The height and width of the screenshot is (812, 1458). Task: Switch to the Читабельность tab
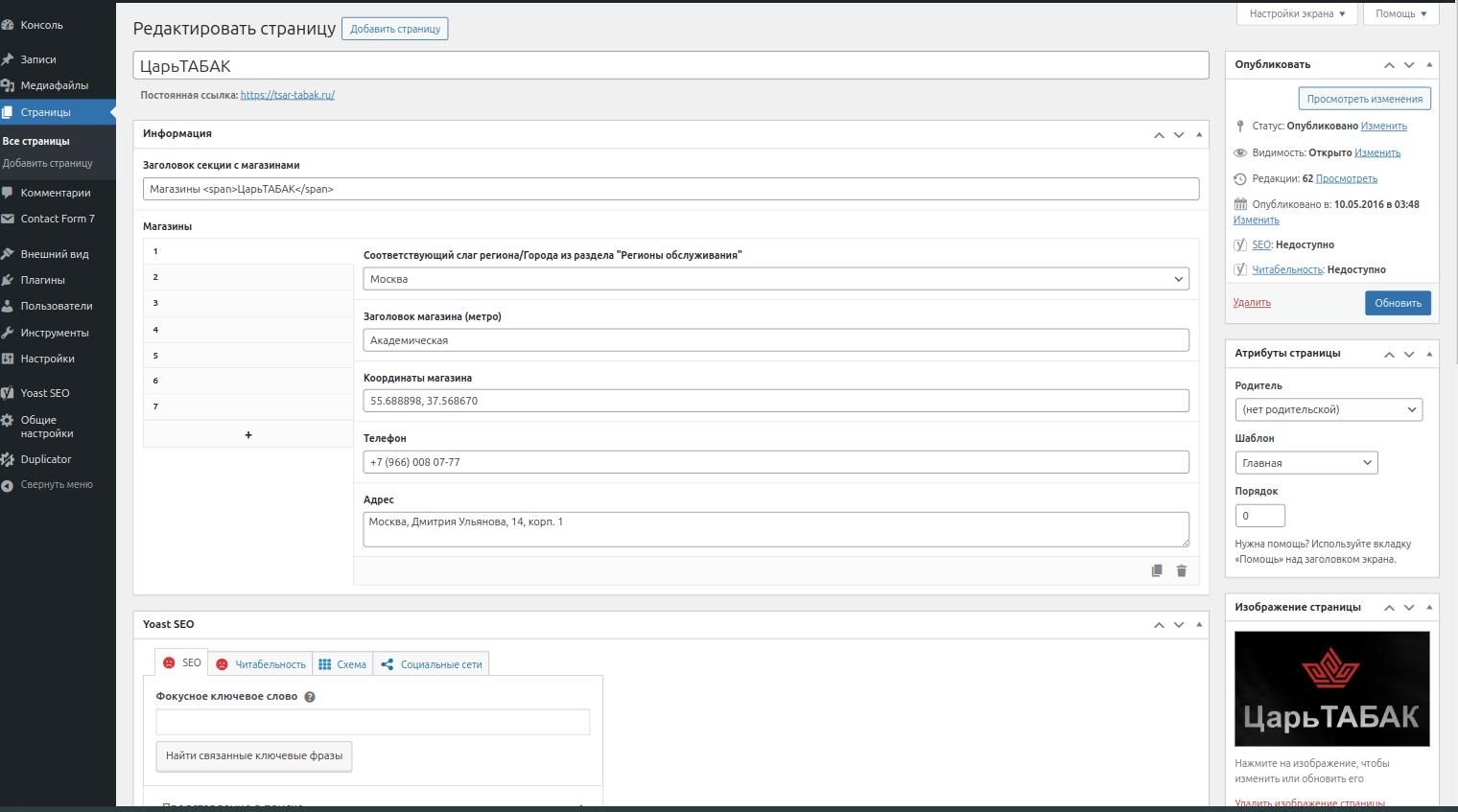[261, 663]
